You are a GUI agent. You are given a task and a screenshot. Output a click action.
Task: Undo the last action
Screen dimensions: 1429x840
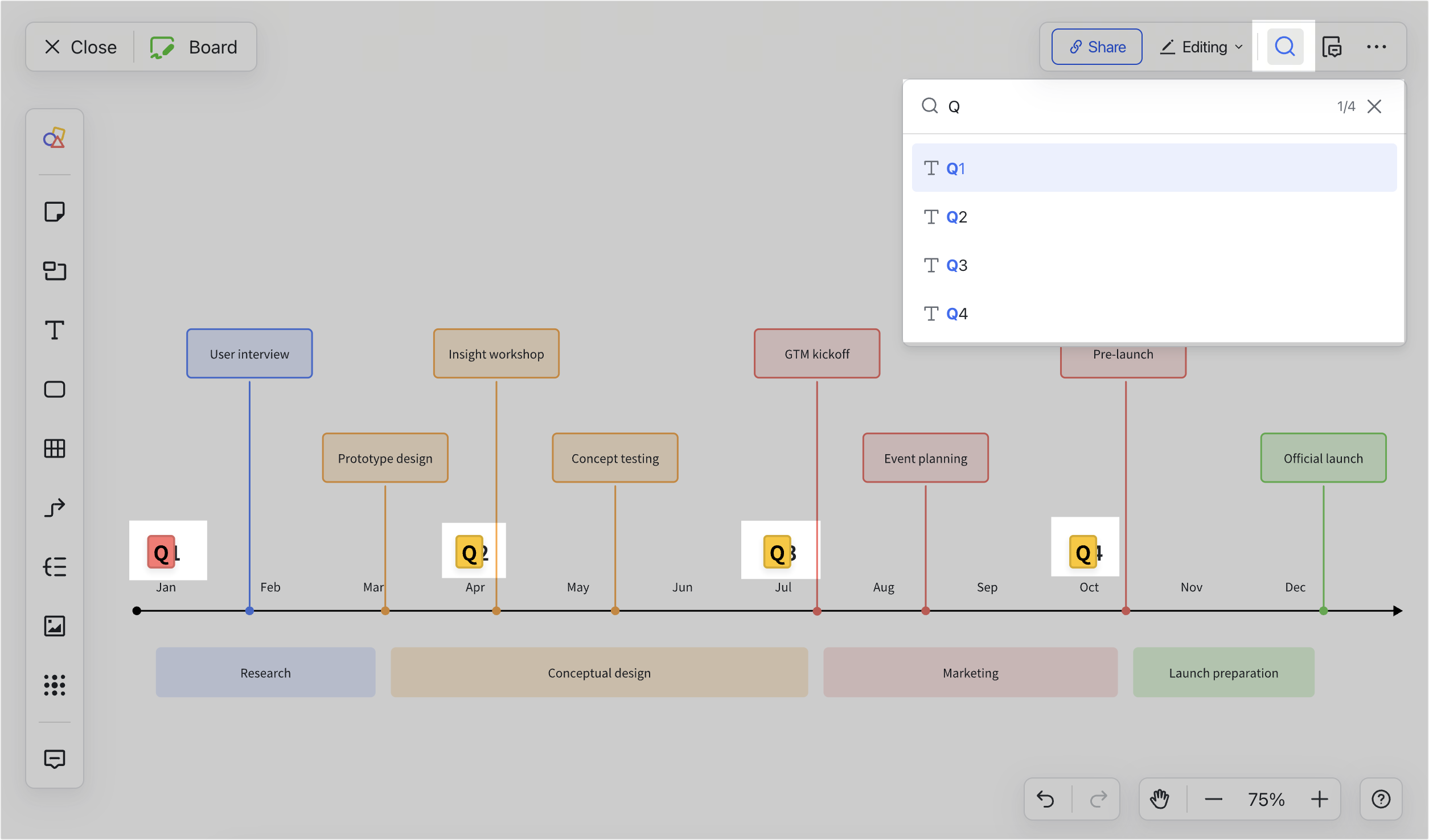[x=1045, y=799]
